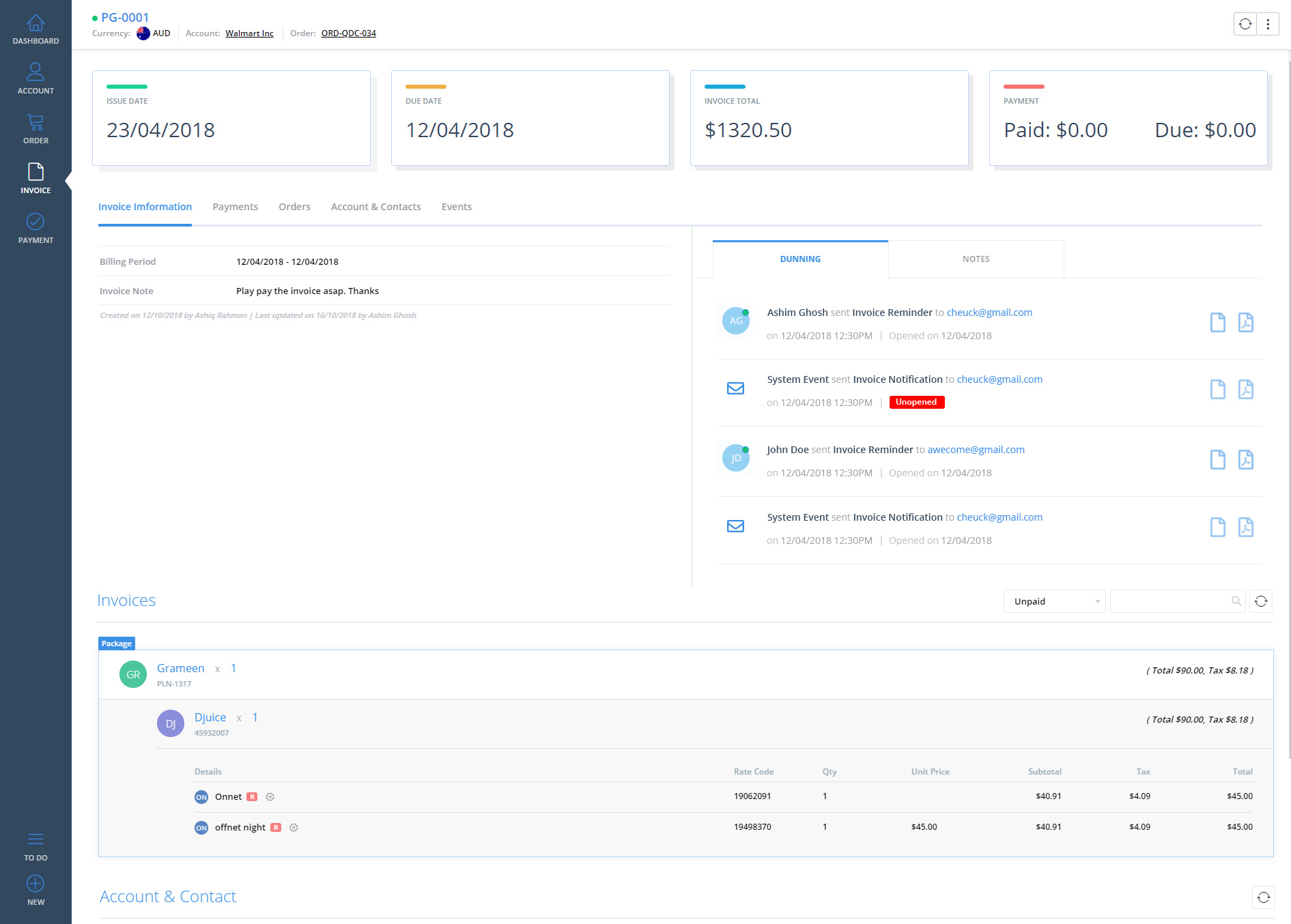Image resolution: width=1291 pixels, height=924 pixels.
Task: Collapse the Grameen package row
Action: tap(180, 669)
